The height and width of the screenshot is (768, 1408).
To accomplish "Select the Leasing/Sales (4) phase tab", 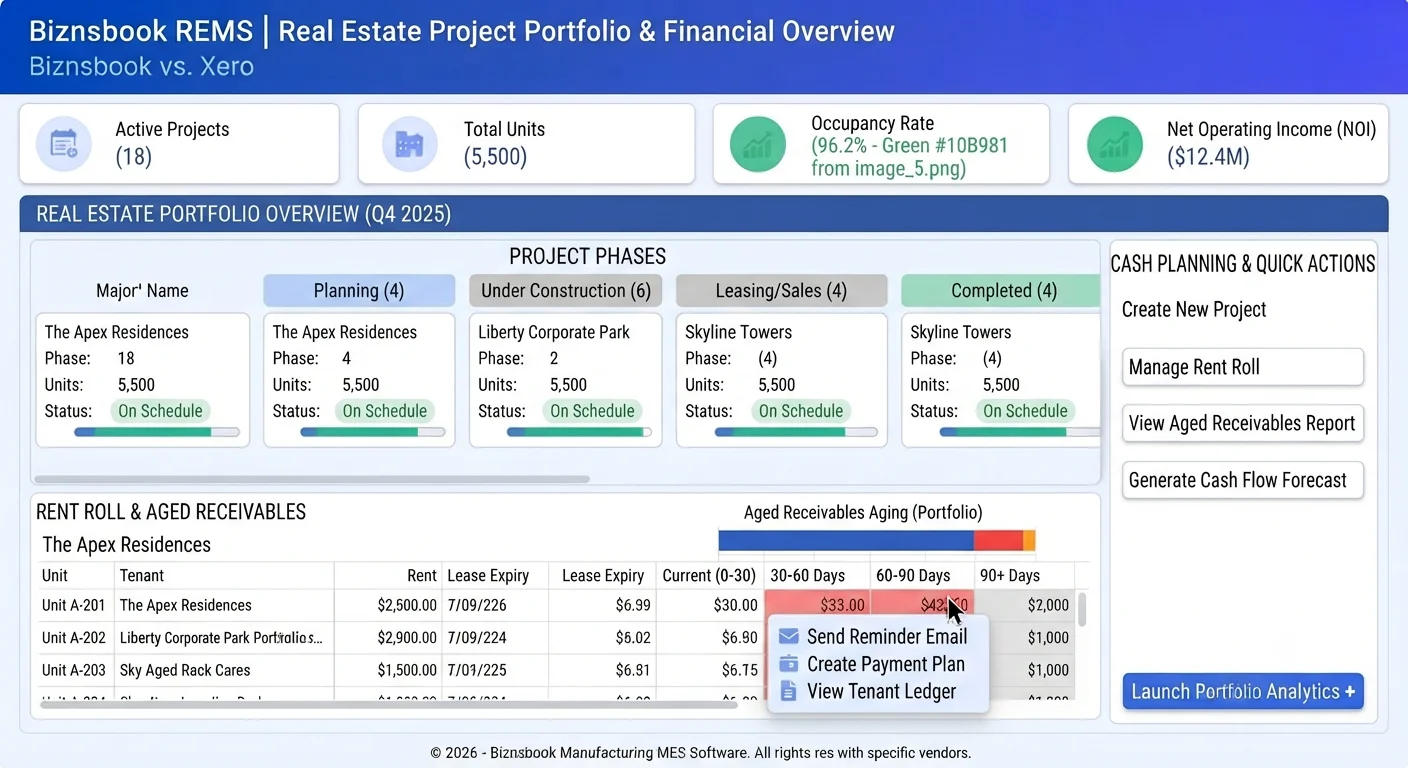I will [781, 291].
